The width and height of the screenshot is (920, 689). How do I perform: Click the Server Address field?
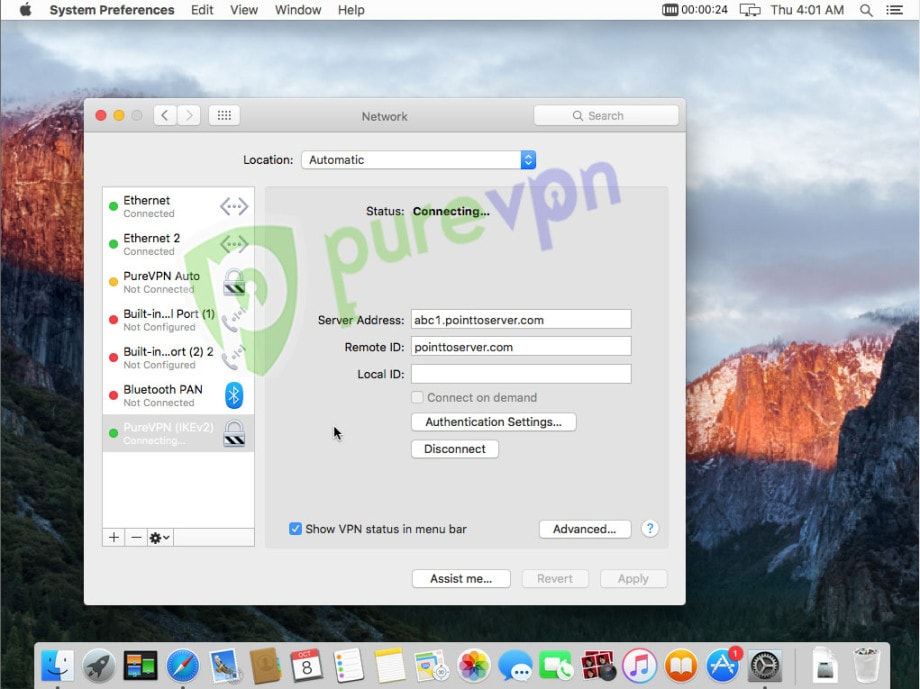pyautogui.click(x=521, y=320)
